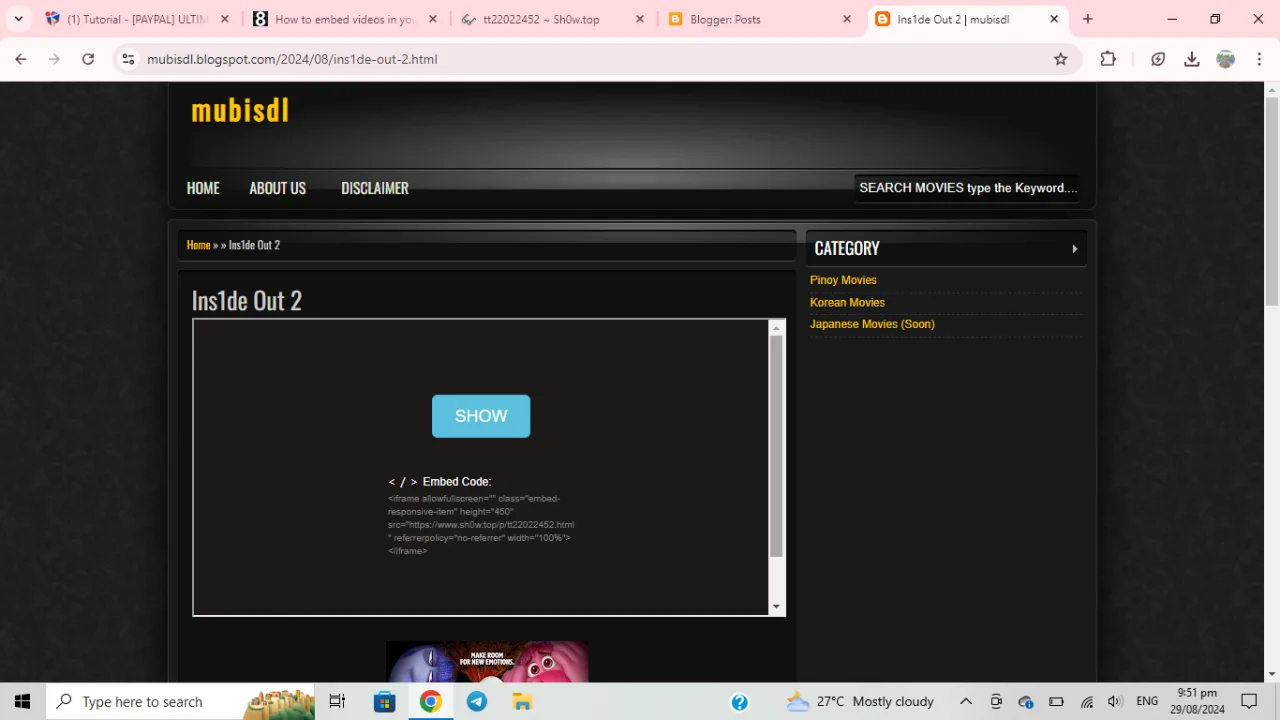Click the Home breadcrumb link
This screenshot has height=720, width=1280.
click(198, 245)
